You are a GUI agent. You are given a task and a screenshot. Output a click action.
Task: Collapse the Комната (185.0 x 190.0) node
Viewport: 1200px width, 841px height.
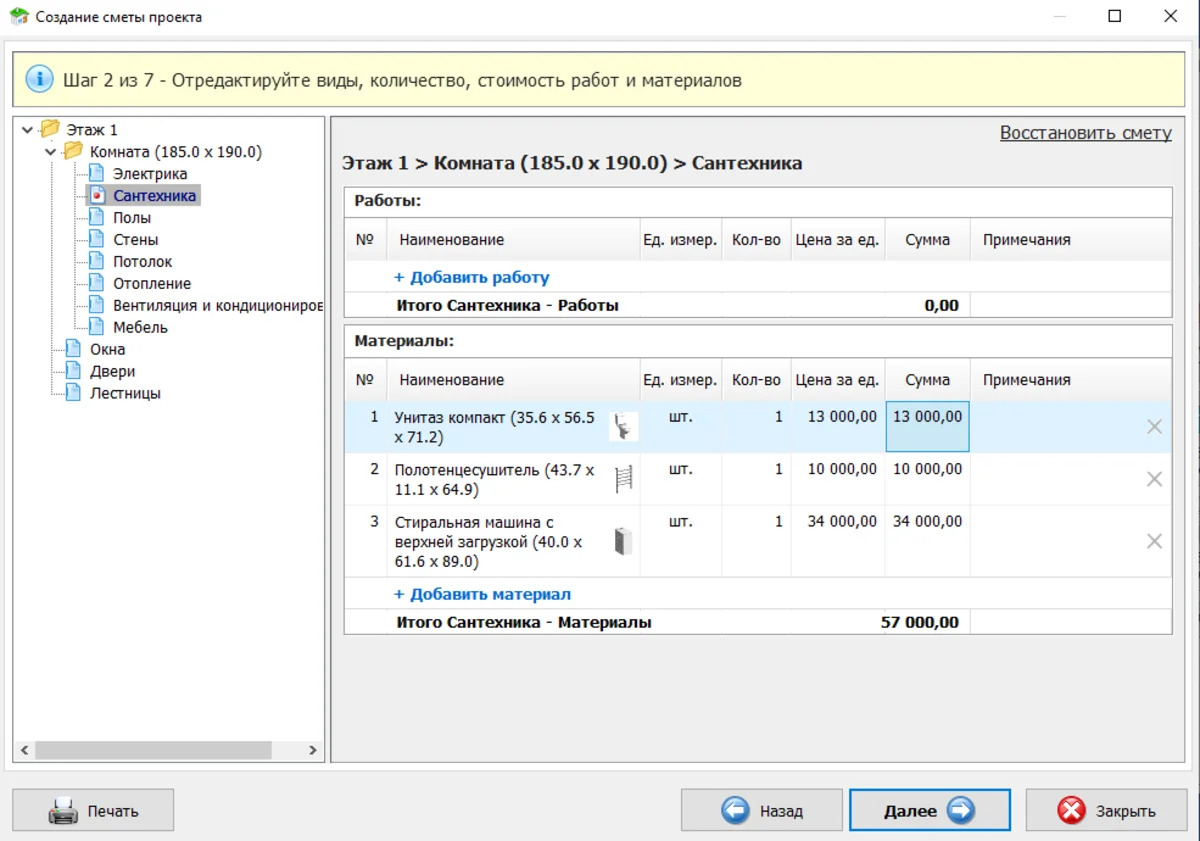[x=51, y=152]
